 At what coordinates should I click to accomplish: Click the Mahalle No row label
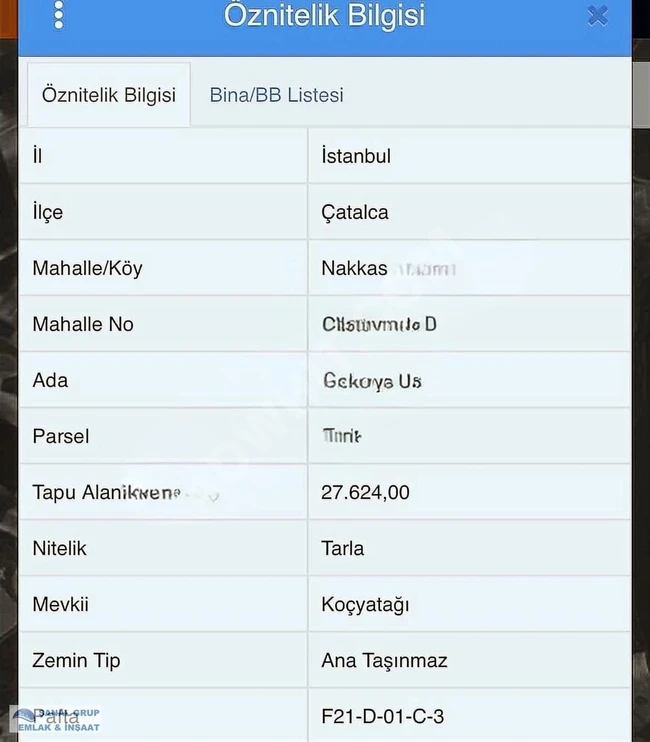tap(82, 324)
